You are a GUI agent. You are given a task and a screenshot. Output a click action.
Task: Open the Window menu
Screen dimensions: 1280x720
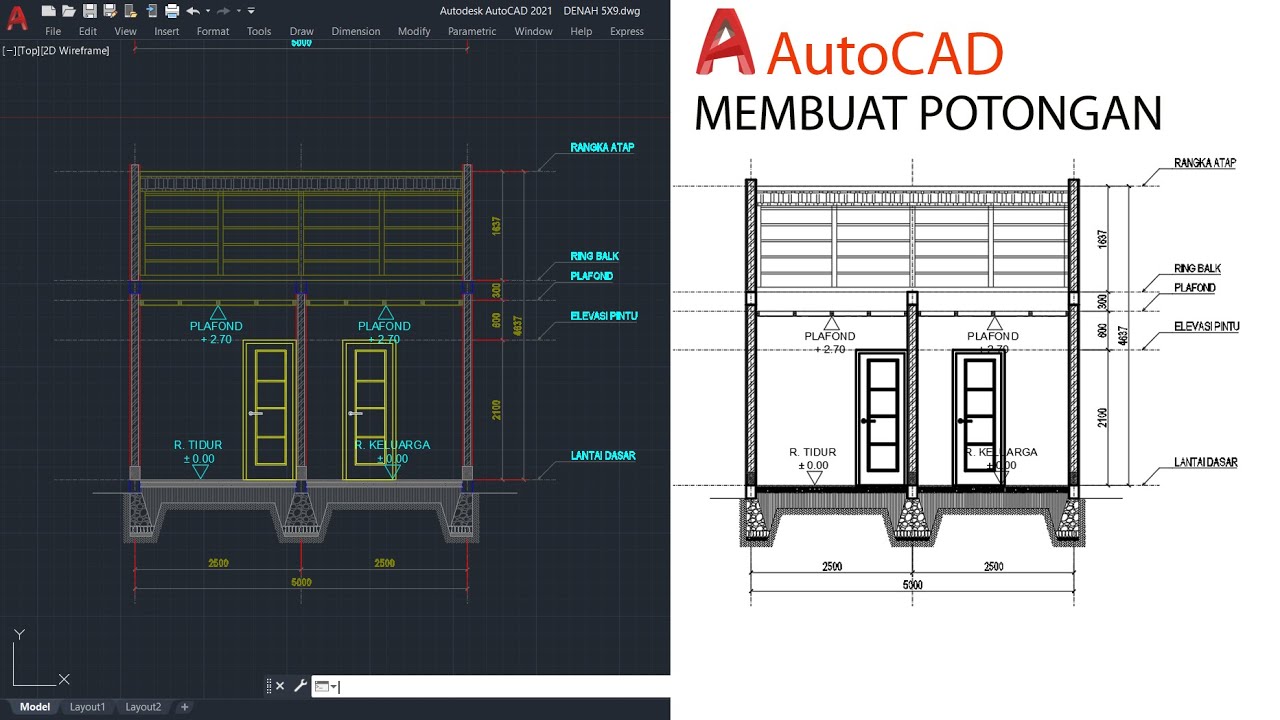(x=533, y=31)
